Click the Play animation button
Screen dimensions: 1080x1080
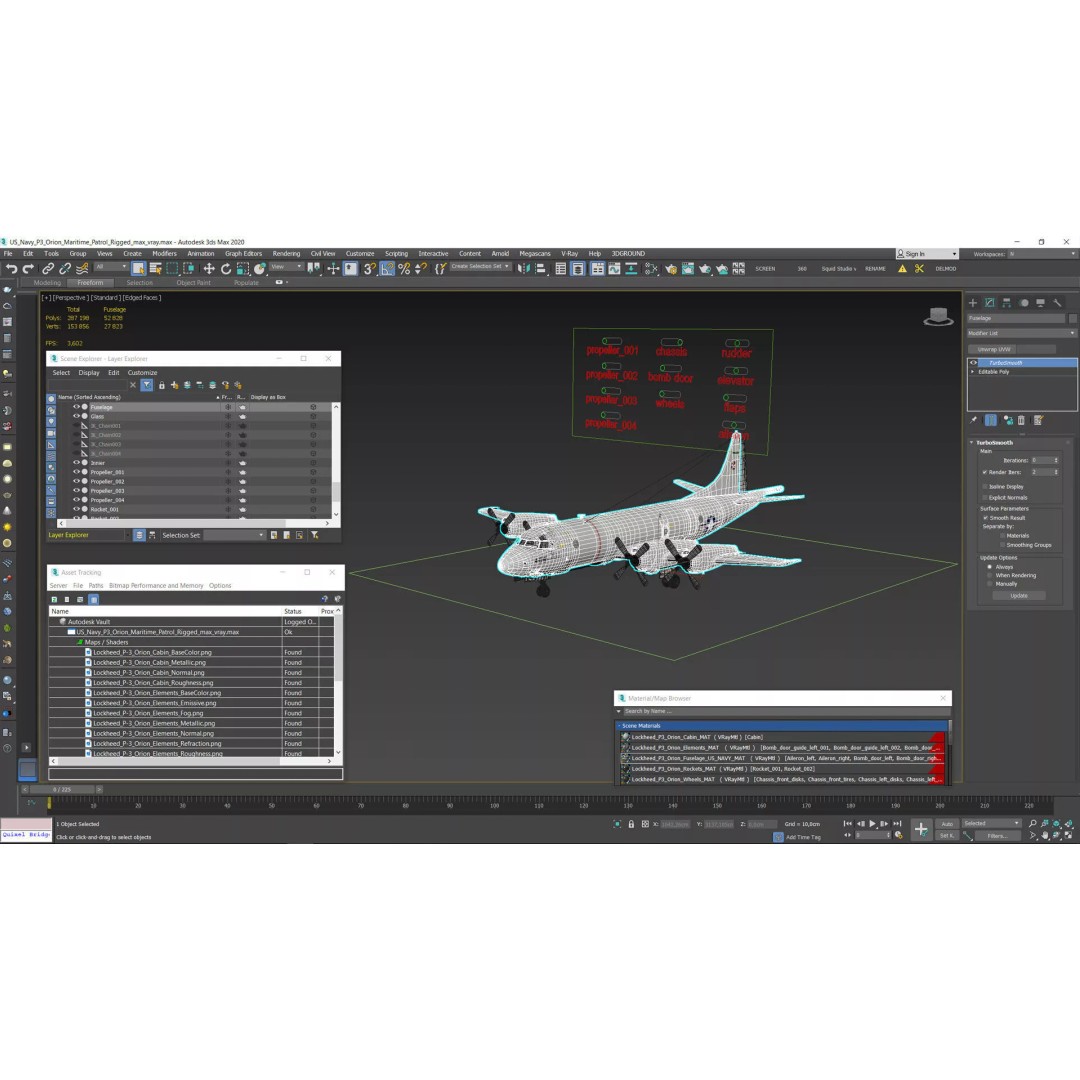(872, 824)
